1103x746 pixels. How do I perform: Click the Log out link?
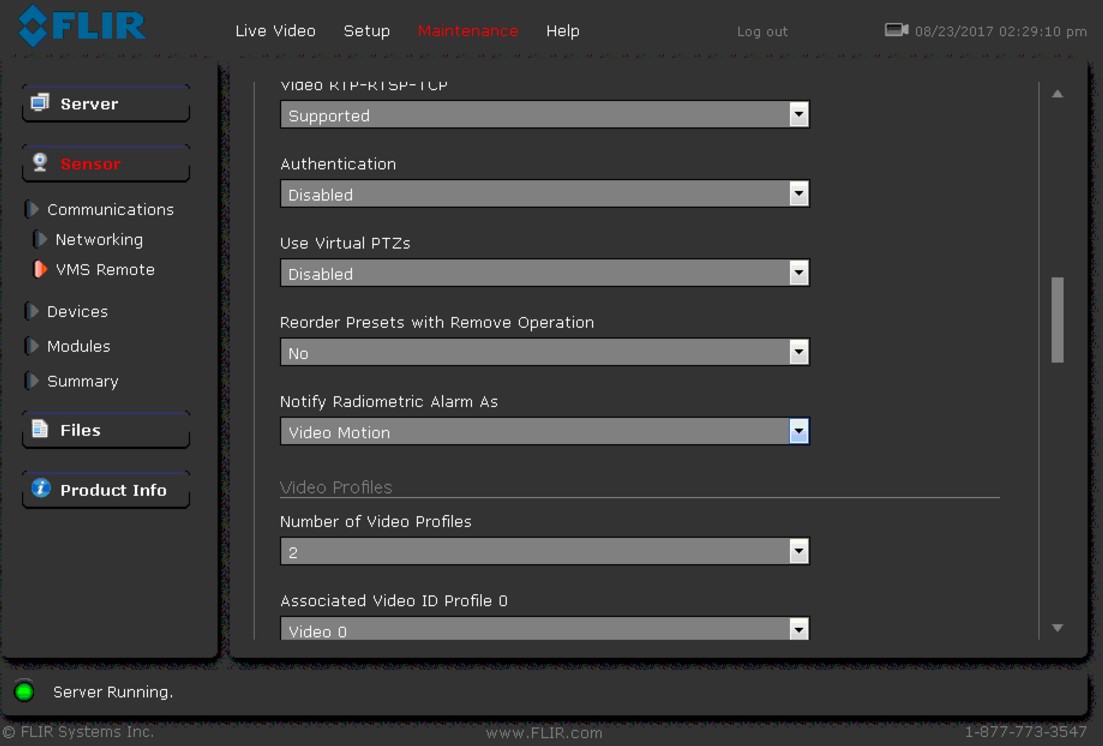(x=762, y=32)
